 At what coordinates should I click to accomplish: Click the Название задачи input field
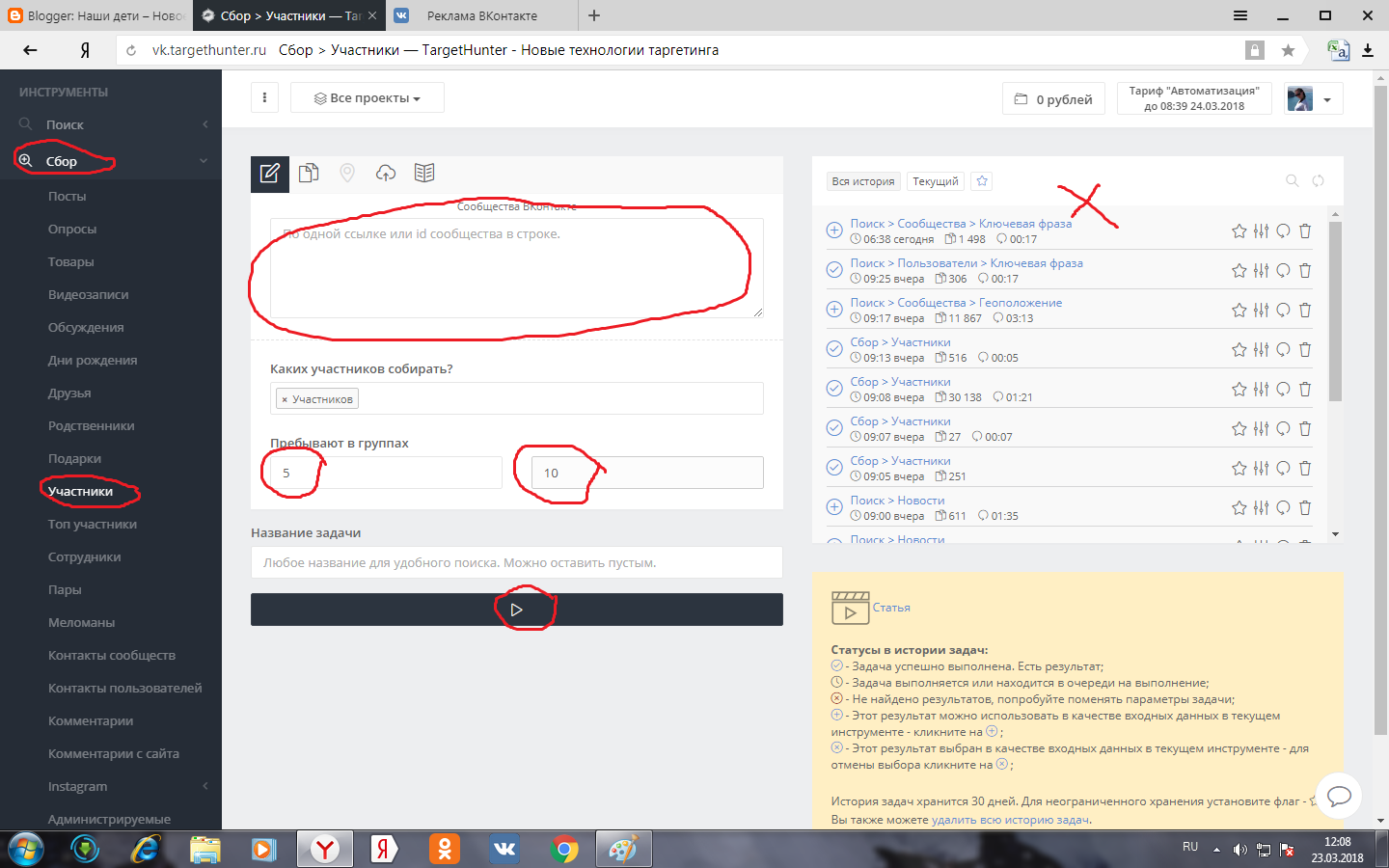tap(517, 562)
